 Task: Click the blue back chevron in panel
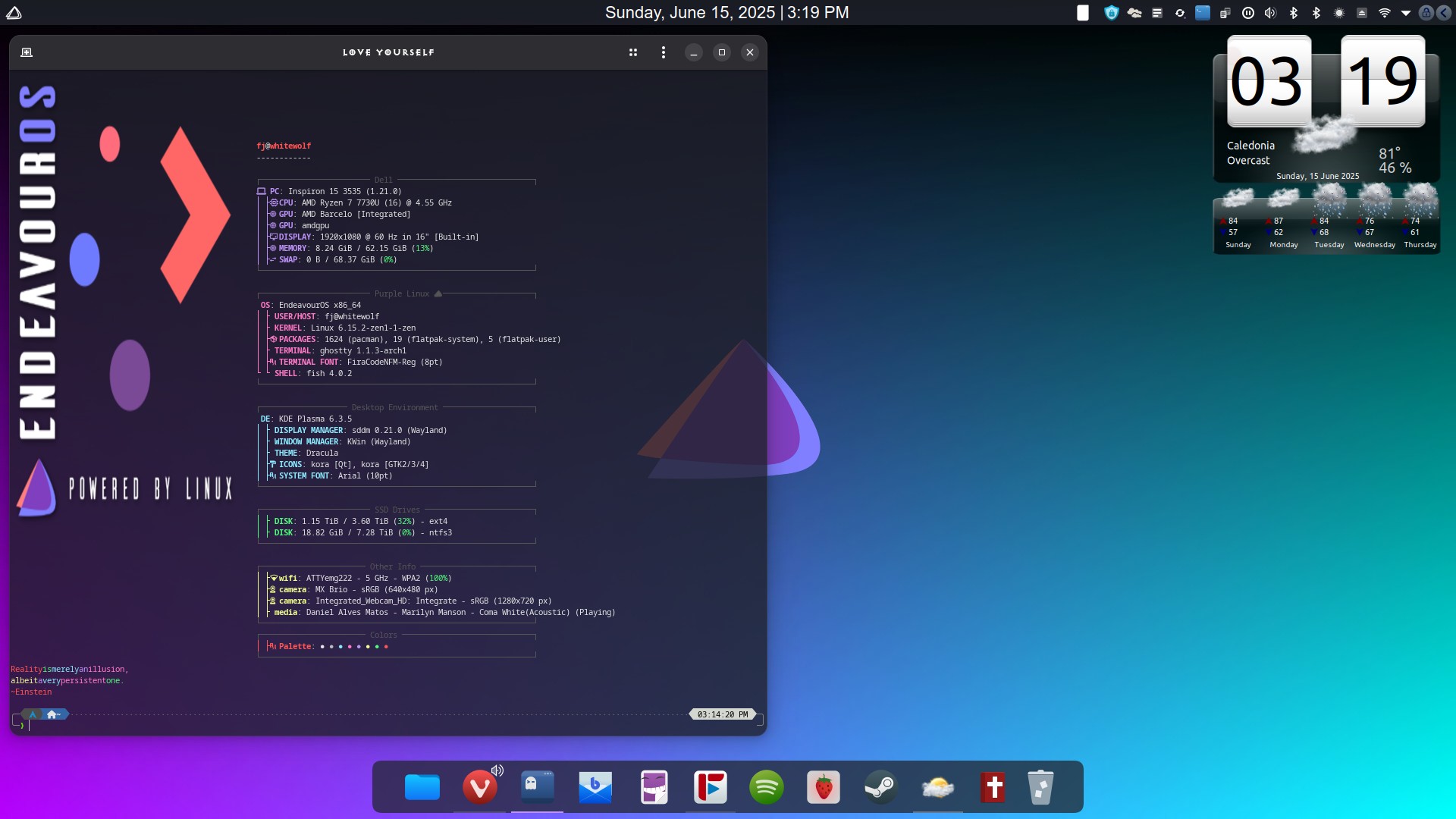1444,13
